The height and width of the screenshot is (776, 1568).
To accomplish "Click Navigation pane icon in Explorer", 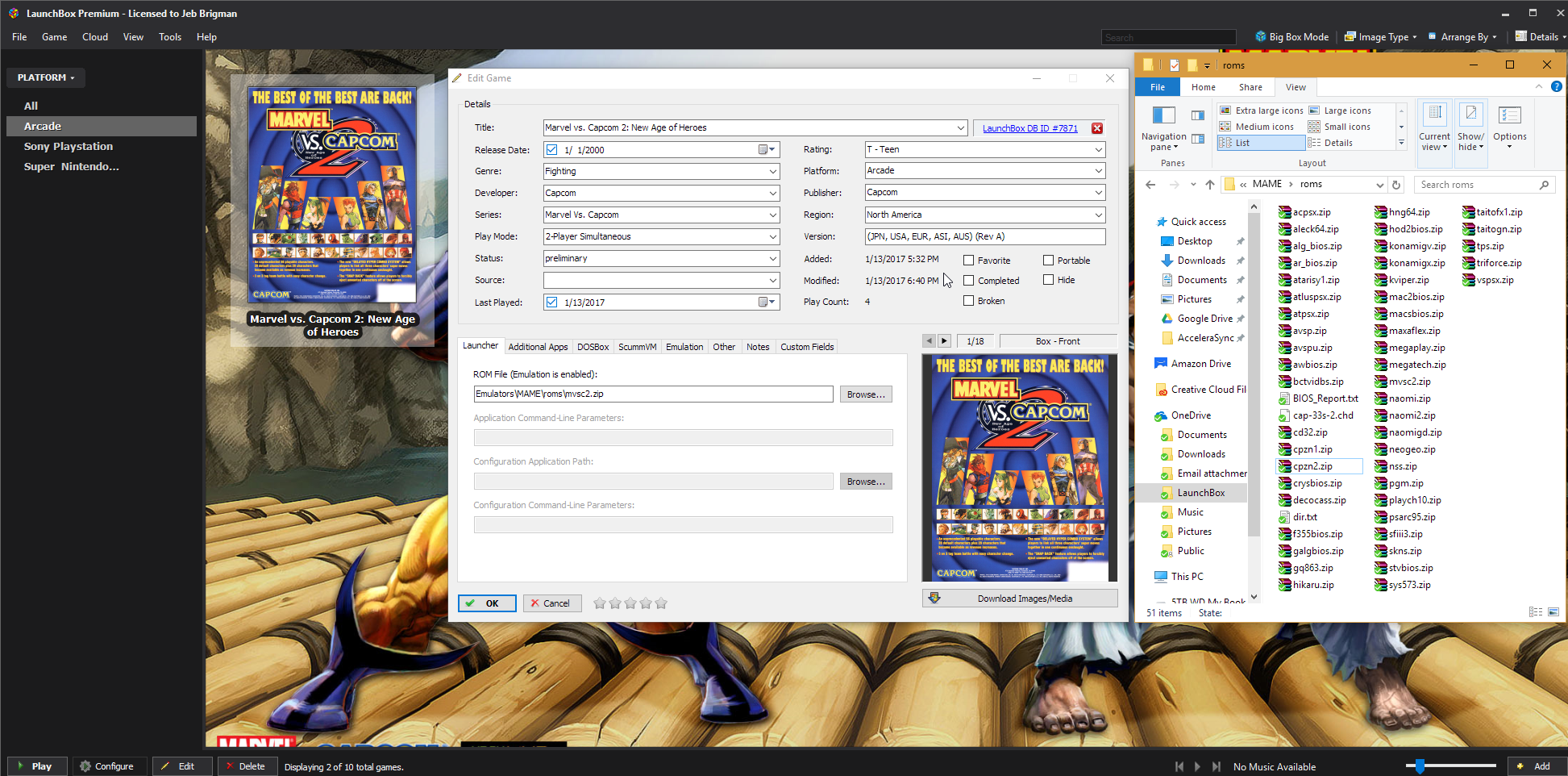I will pyautogui.click(x=1163, y=128).
